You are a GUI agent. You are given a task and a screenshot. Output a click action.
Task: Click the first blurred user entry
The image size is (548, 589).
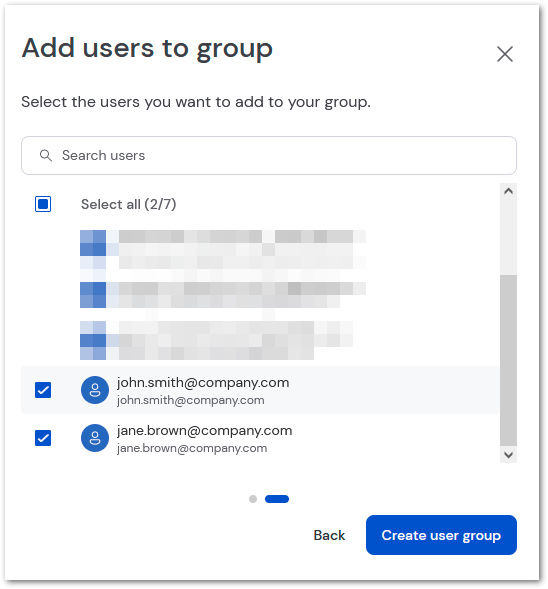click(223, 249)
